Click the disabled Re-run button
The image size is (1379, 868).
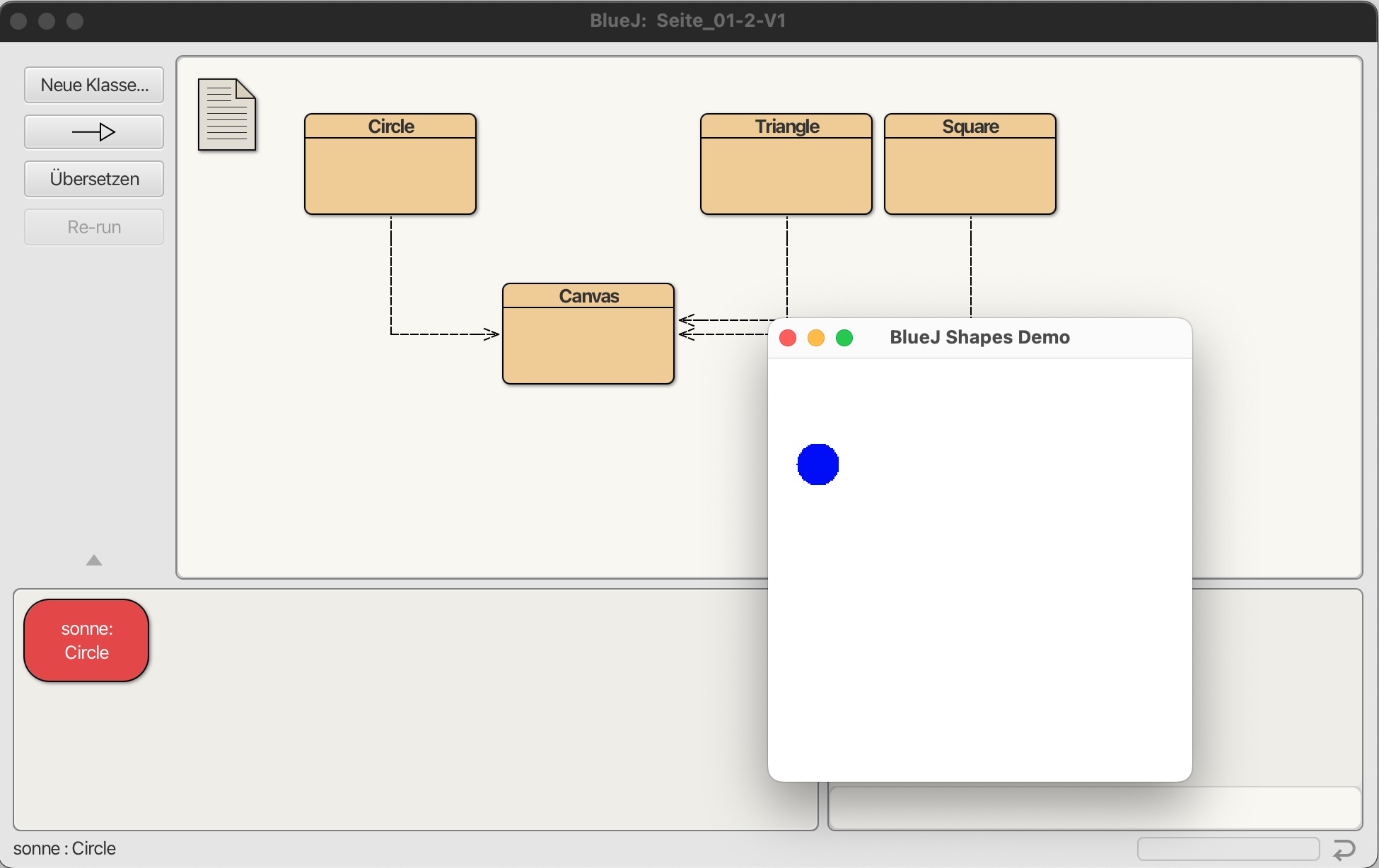click(94, 227)
